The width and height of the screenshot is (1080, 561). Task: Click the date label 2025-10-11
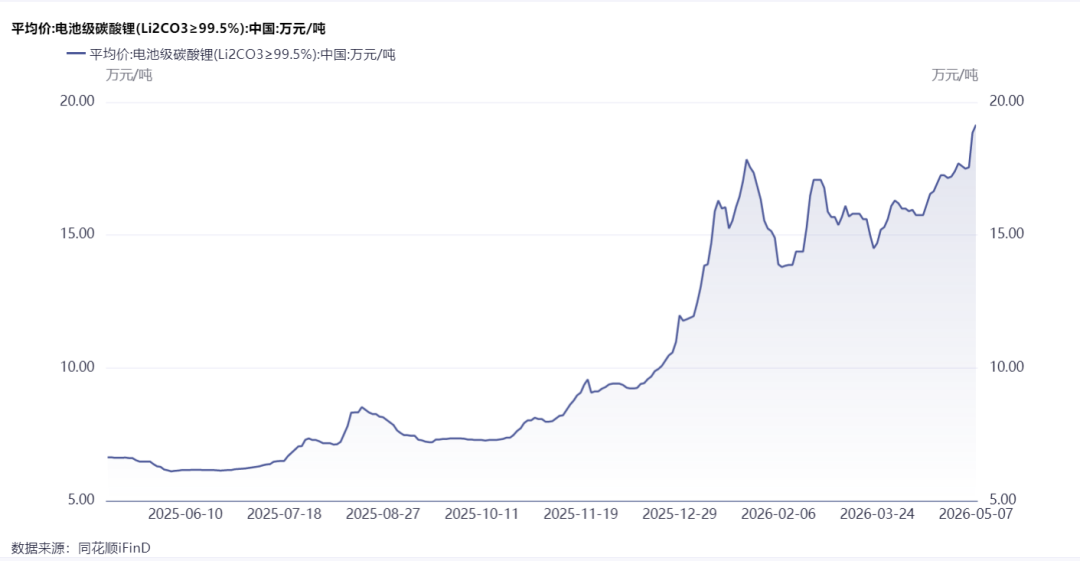point(481,514)
